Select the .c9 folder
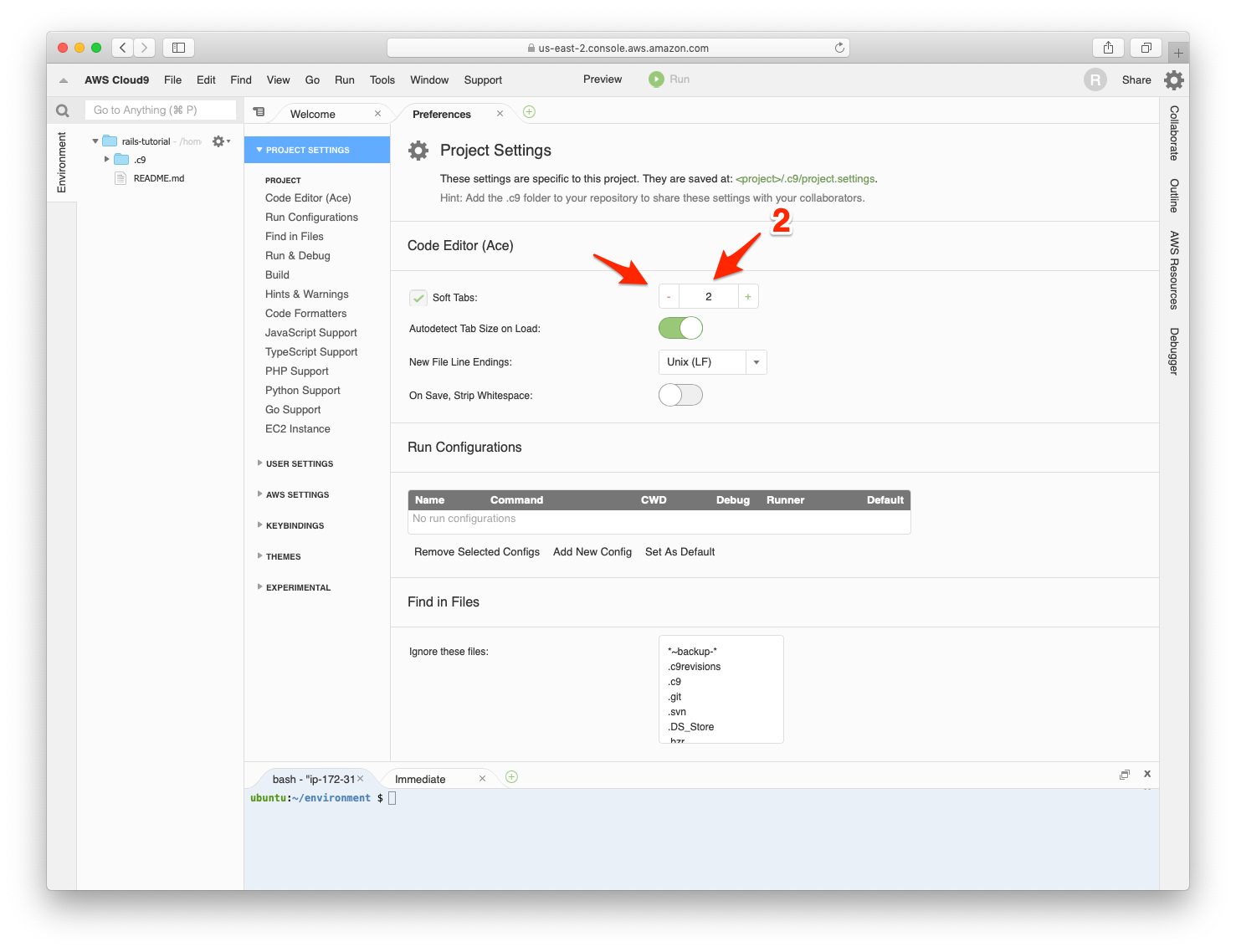 (140, 160)
